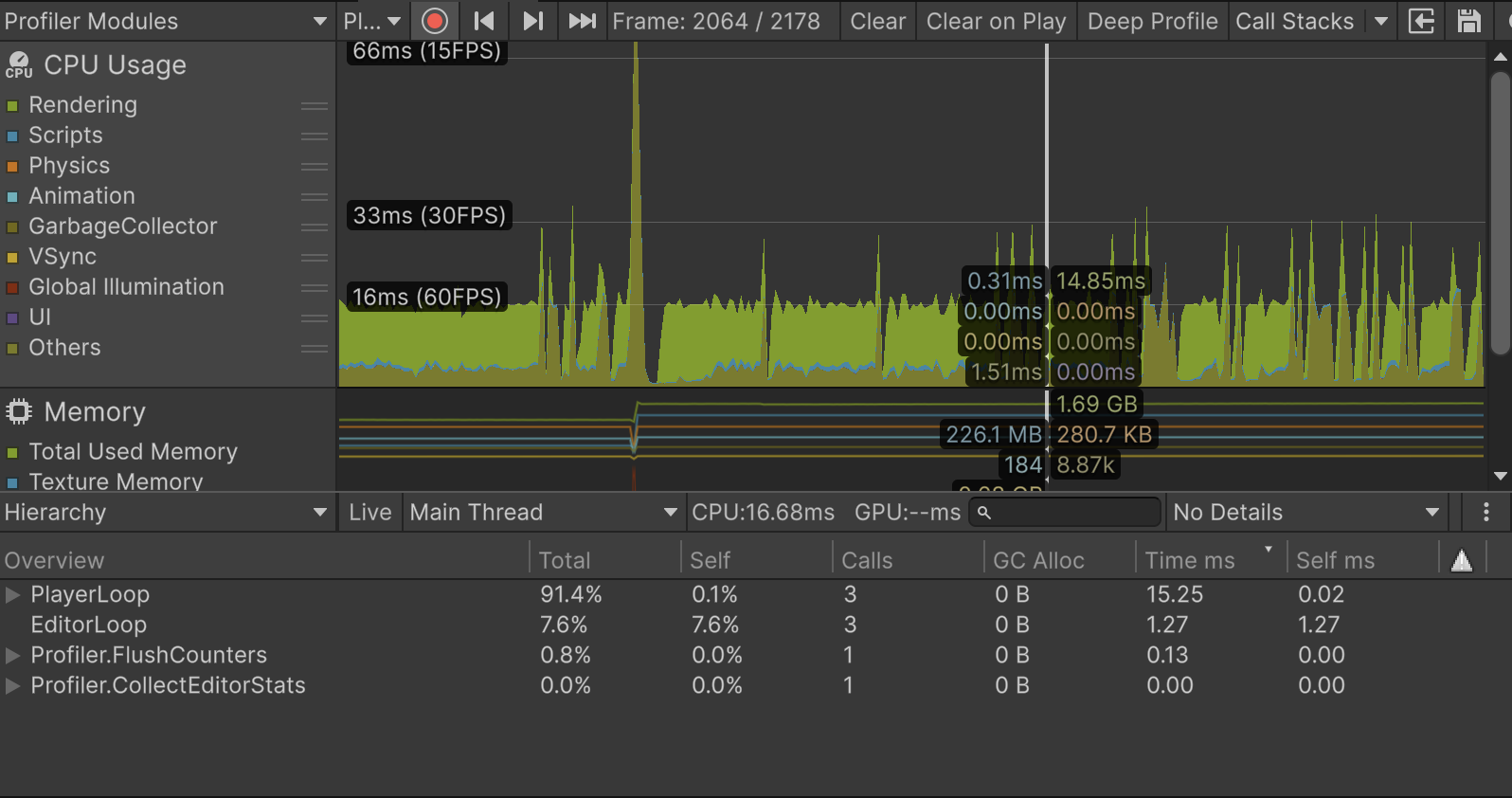Toggle Clear on Play
The image size is (1512, 798).
pyautogui.click(x=996, y=21)
